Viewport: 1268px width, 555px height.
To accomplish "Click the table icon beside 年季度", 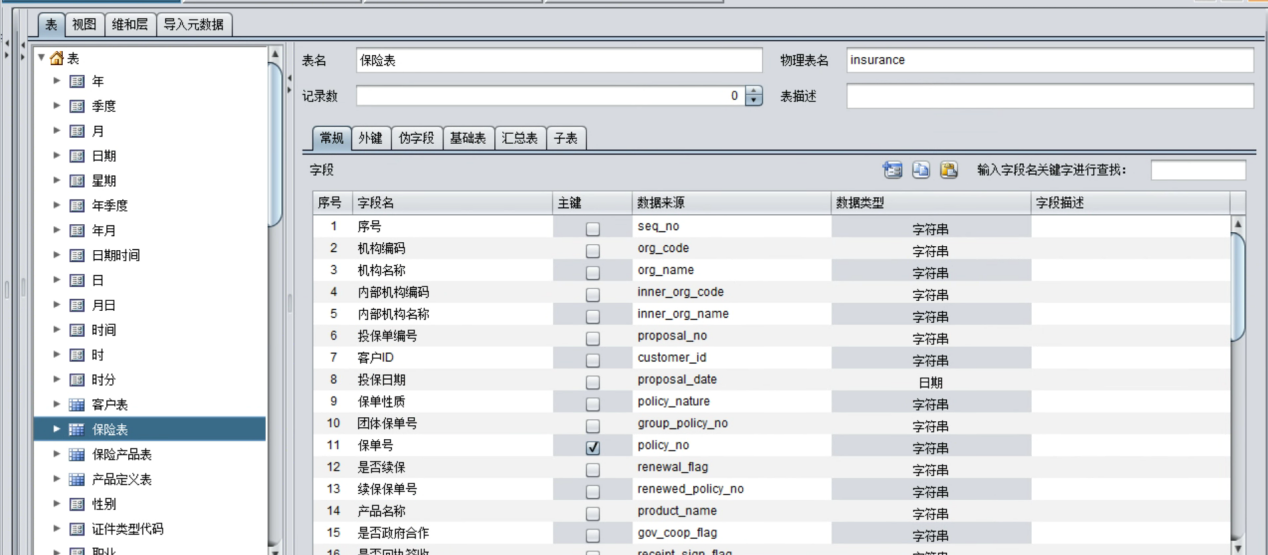I will tap(77, 206).
